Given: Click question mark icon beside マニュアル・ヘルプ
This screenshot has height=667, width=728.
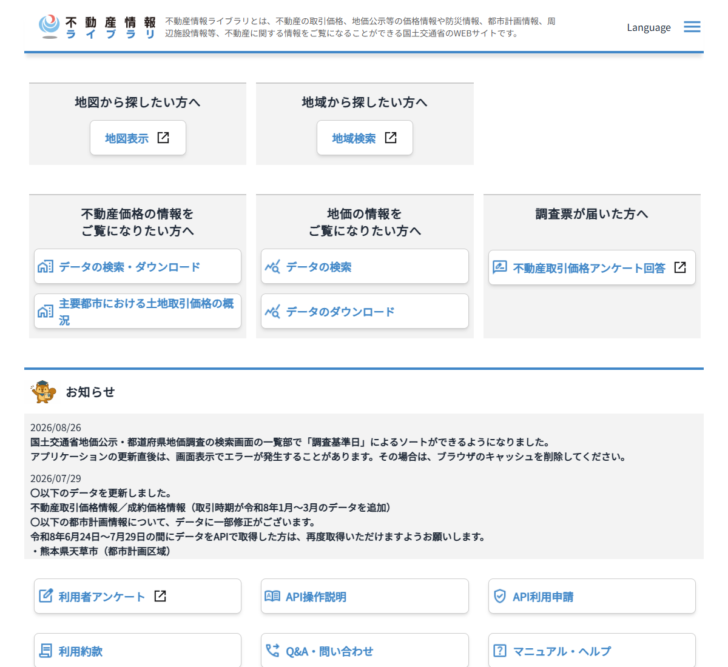Looking at the screenshot, I should pyautogui.click(x=500, y=650).
